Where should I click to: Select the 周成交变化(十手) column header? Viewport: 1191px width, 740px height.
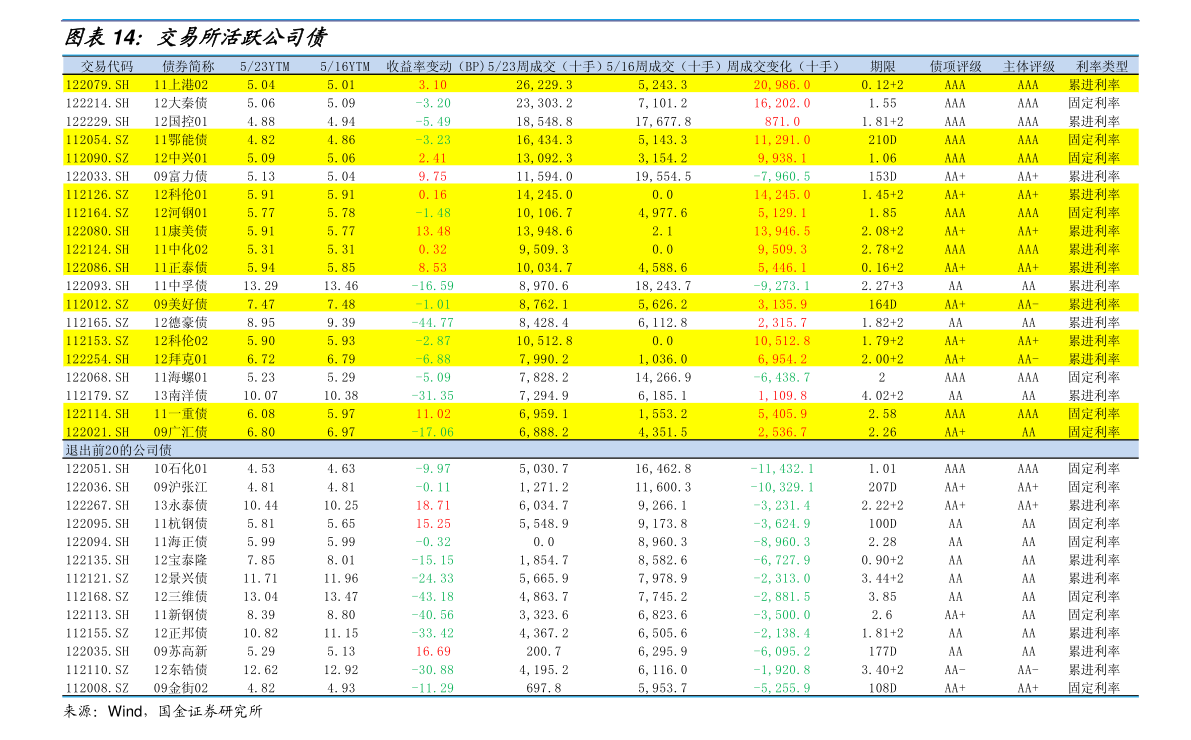point(782,66)
